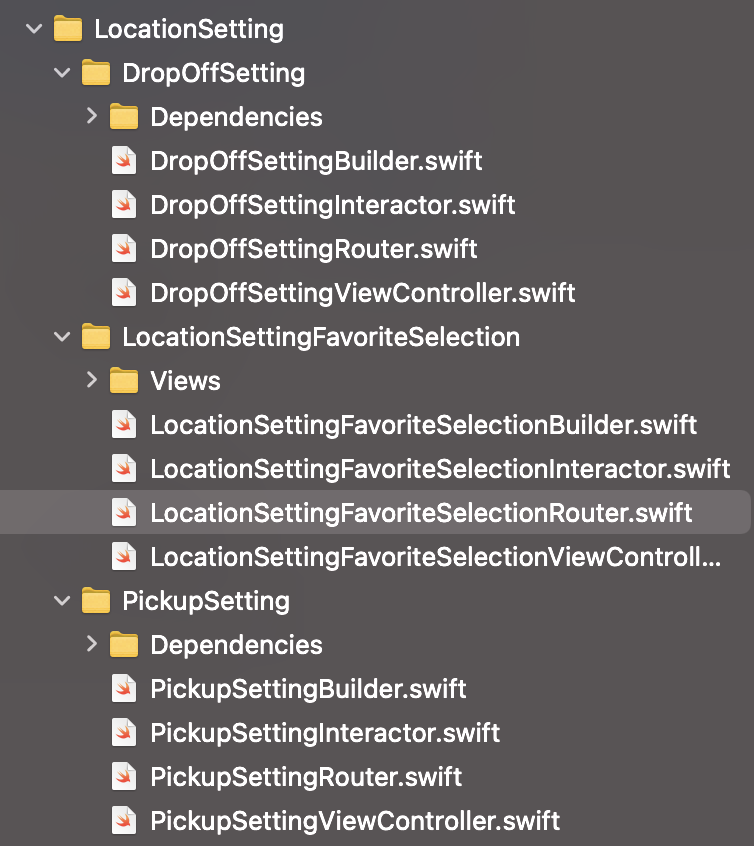Click the Swift icon beside PickupSettingRouter.swift
The image size is (754, 846).
[x=124, y=777]
